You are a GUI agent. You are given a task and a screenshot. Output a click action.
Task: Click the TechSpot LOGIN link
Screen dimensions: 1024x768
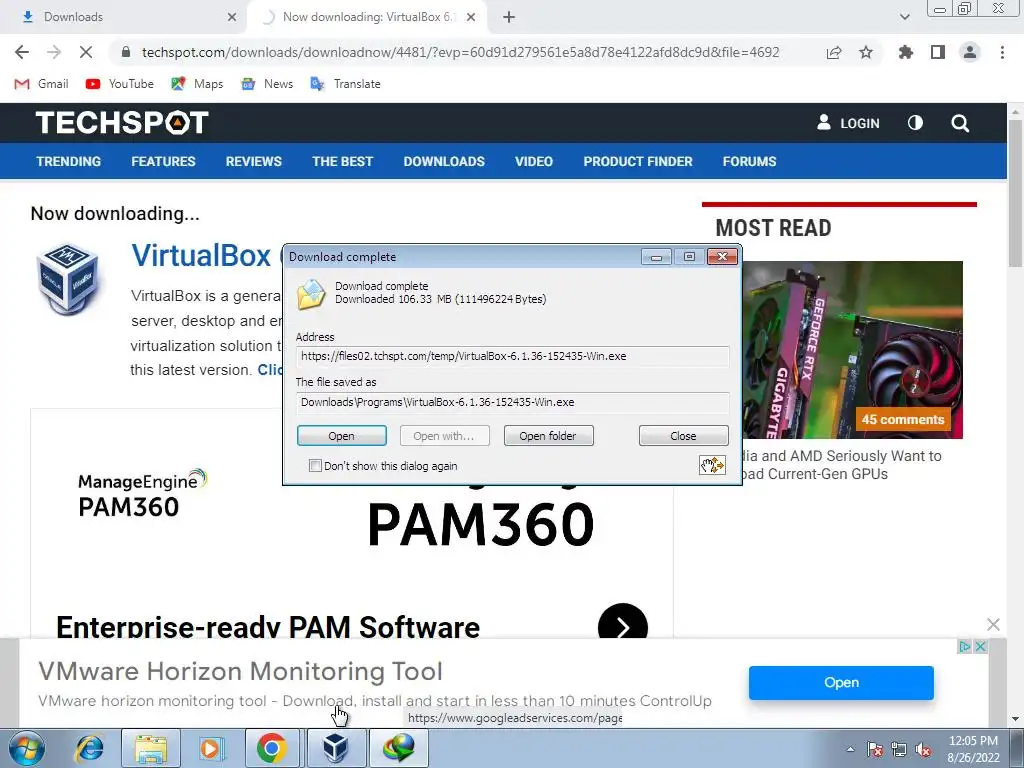coord(848,123)
